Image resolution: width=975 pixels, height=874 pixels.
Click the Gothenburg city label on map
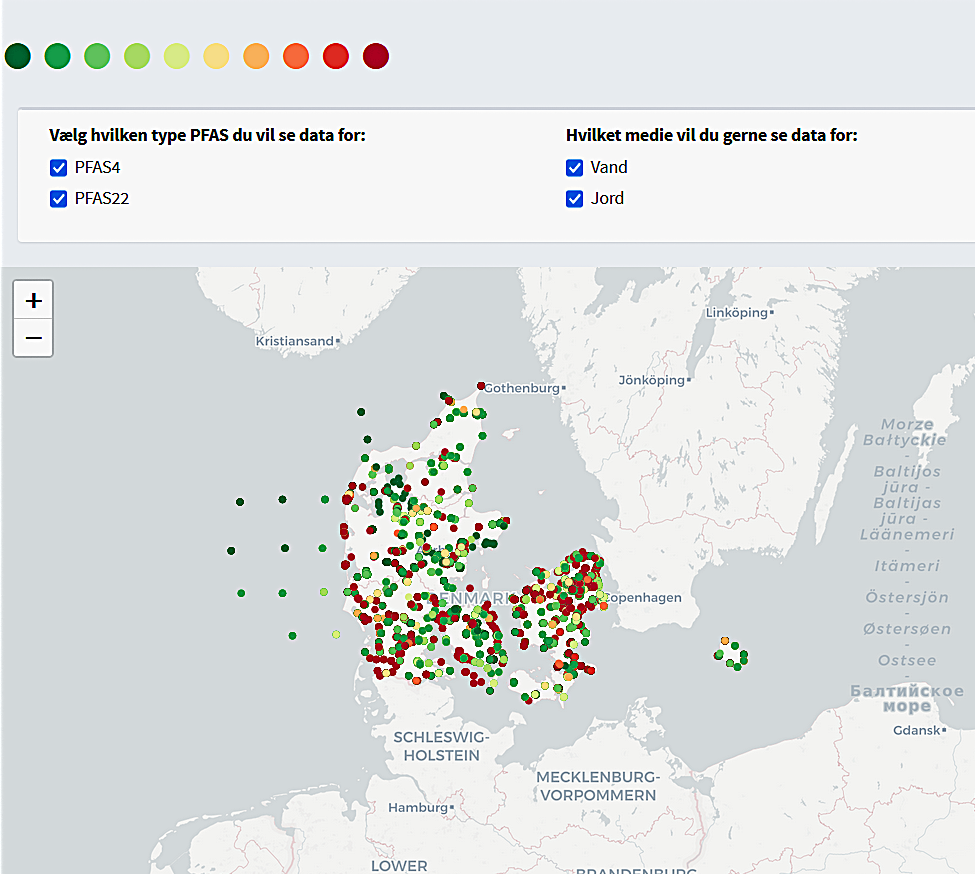pos(520,387)
